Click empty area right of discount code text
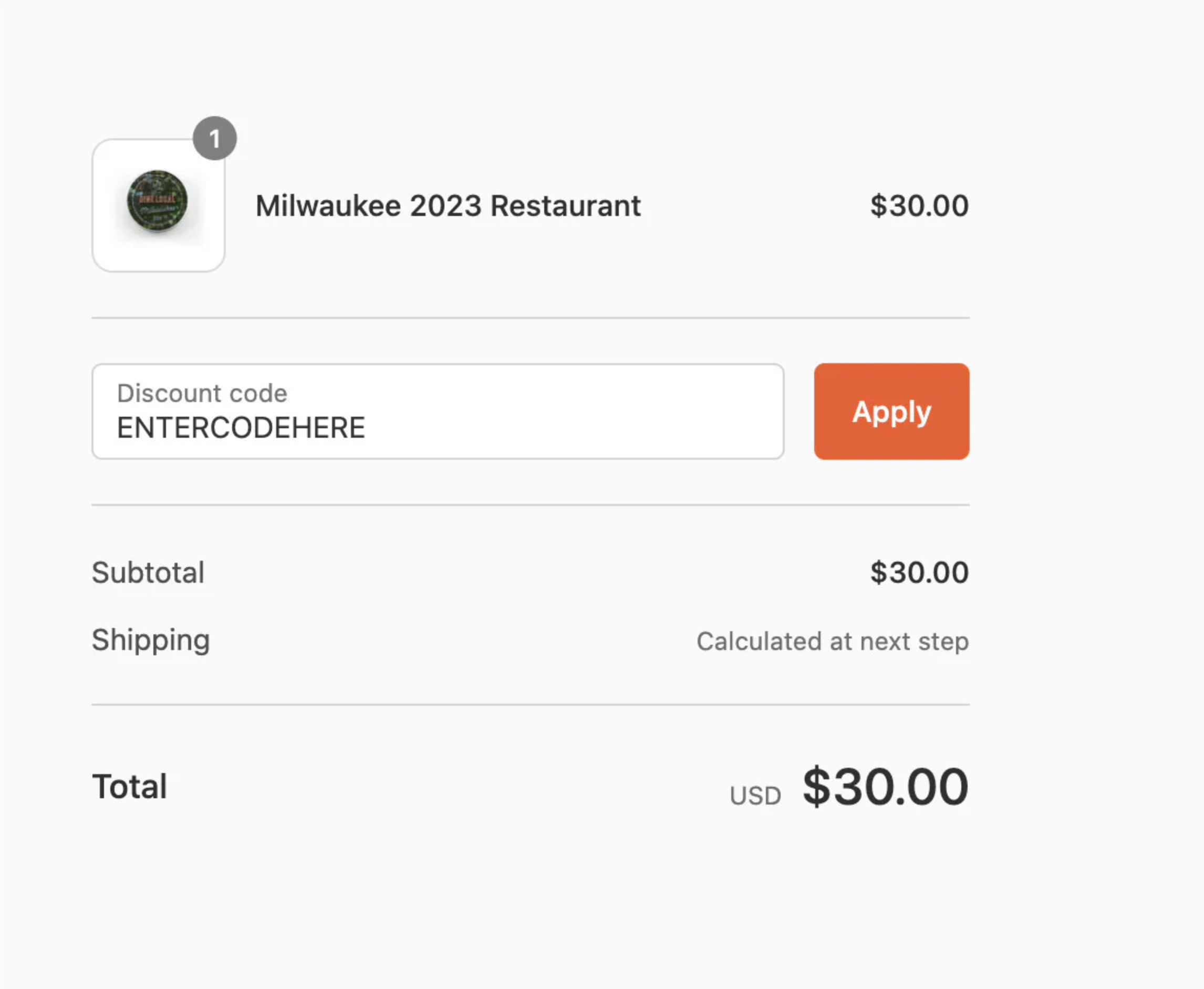 pos(569,427)
